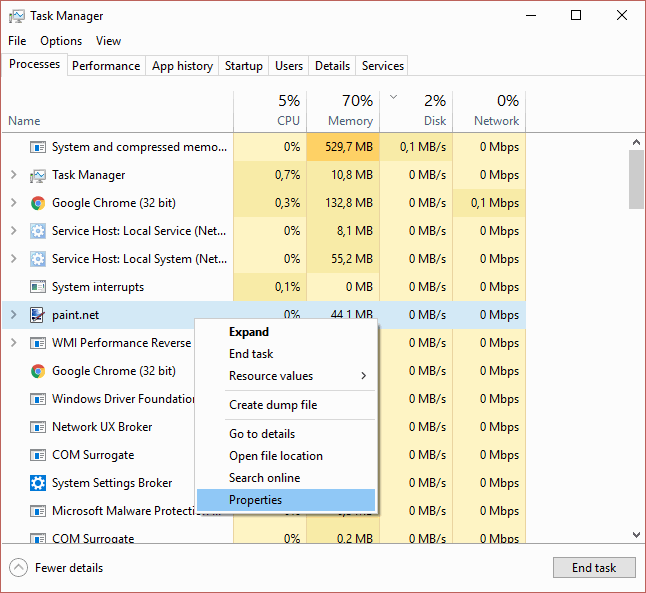Click the paint.net application icon

pyautogui.click(x=37, y=315)
